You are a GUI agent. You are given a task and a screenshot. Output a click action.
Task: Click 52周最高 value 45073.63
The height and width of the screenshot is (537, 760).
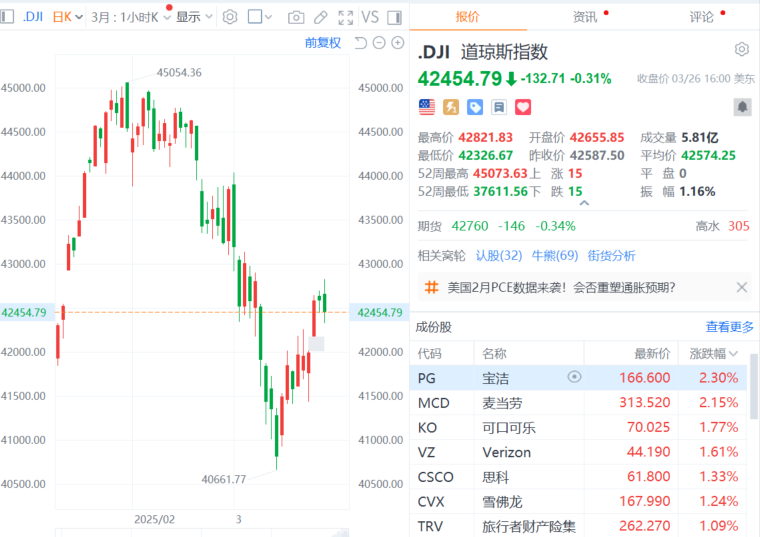click(x=500, y=173)
